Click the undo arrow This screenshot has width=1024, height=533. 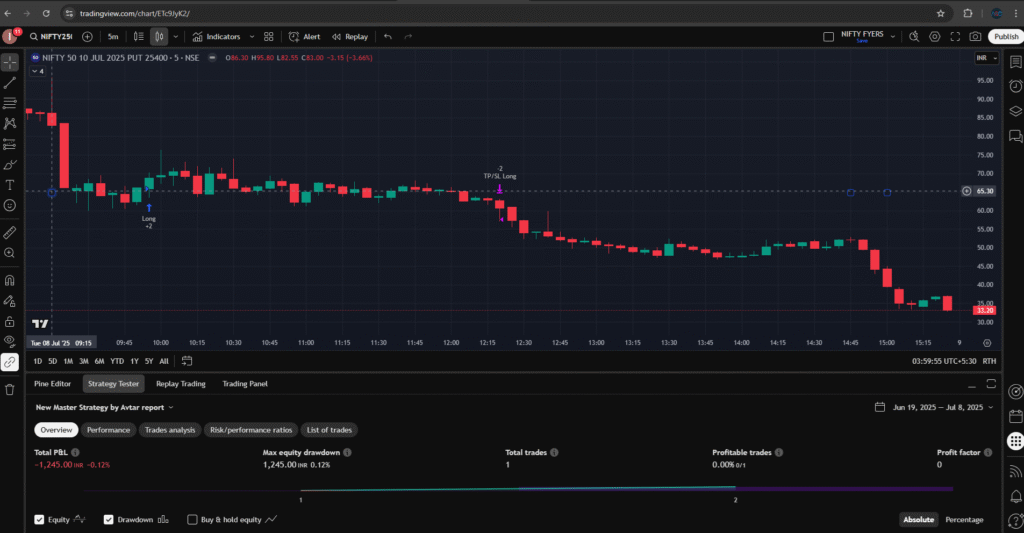pyautogui.click(x=388, y=37)
